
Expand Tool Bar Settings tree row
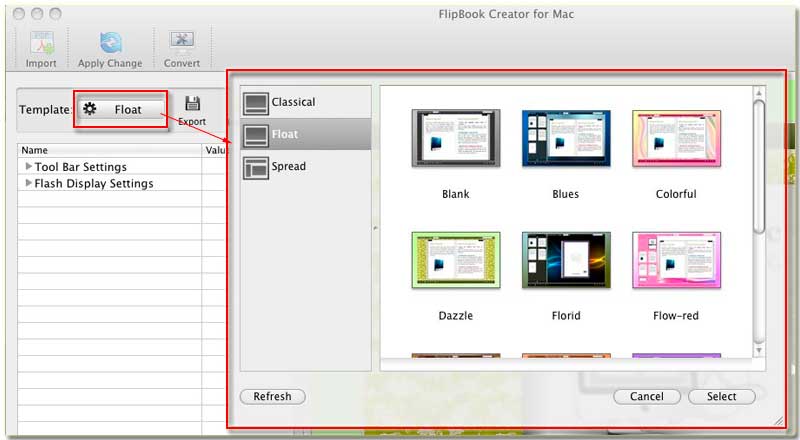[x=29, y=166]
